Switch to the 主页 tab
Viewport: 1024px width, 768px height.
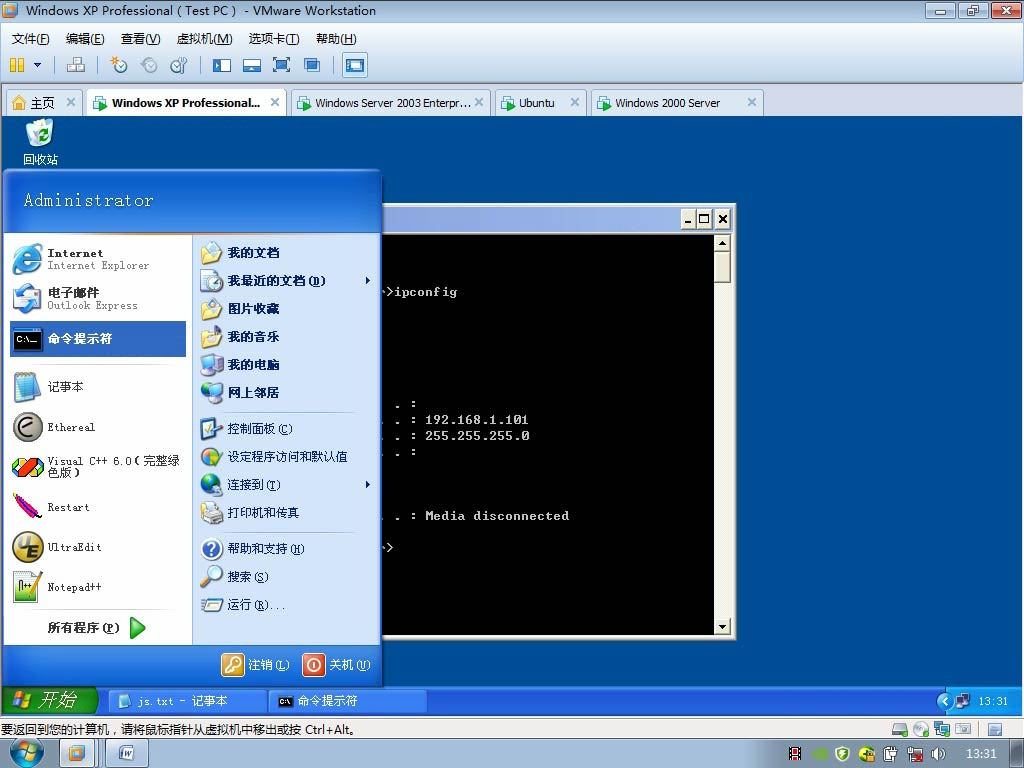[x=43, y=103]
